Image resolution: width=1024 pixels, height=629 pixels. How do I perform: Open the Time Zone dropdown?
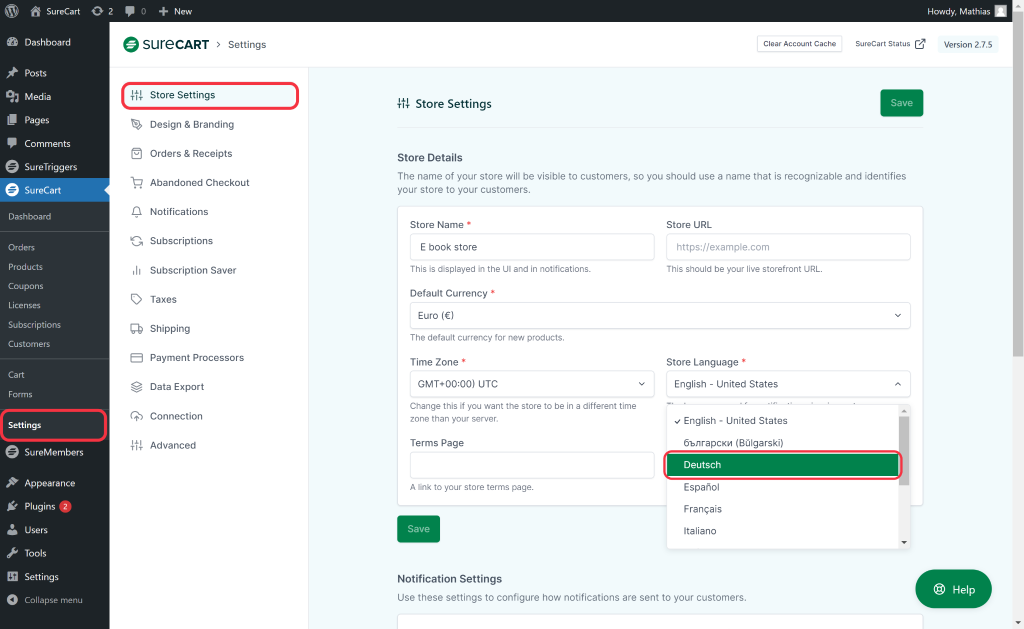pos(532,384)
